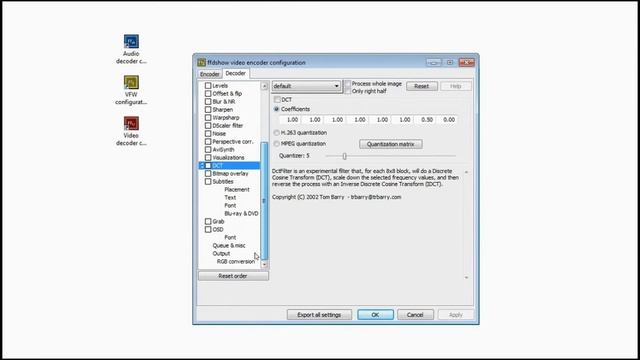This screenshot has height=360, width=640.
Task: Click the Reset order button
Action: pos(233,276)
